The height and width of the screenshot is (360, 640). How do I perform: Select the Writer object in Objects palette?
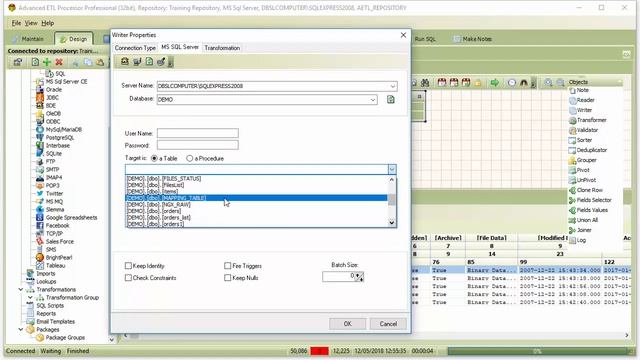click(580, 110)
